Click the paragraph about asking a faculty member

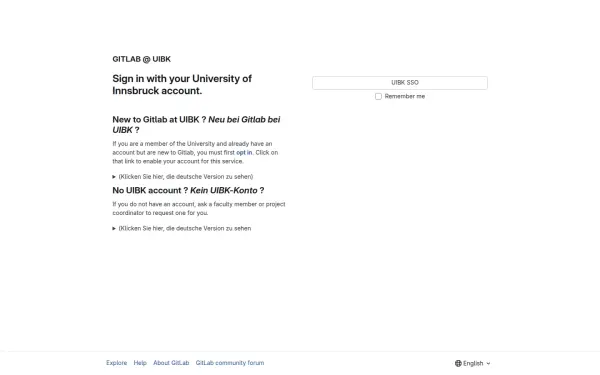point(199,209)
